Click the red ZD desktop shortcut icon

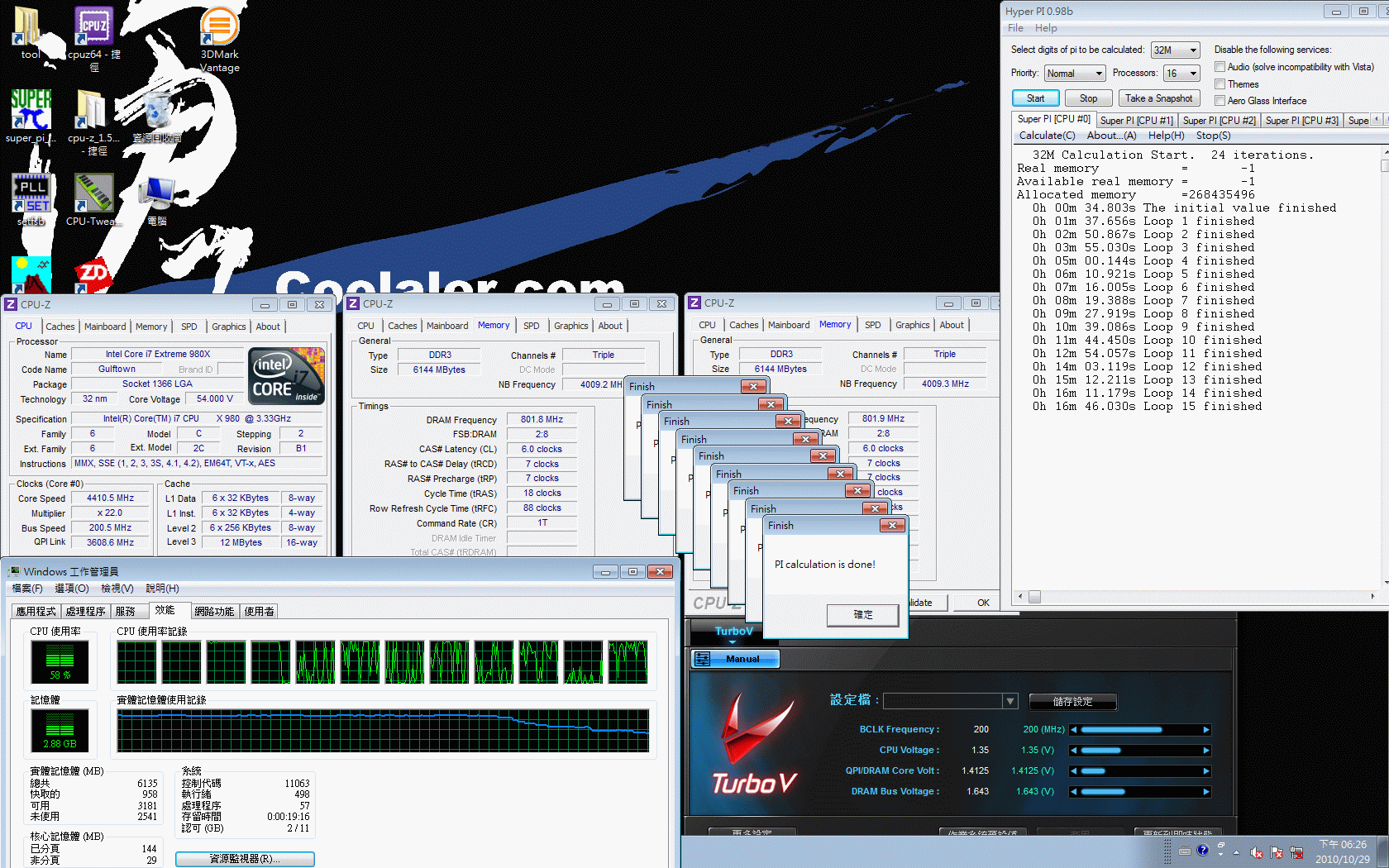pos(93,277)
